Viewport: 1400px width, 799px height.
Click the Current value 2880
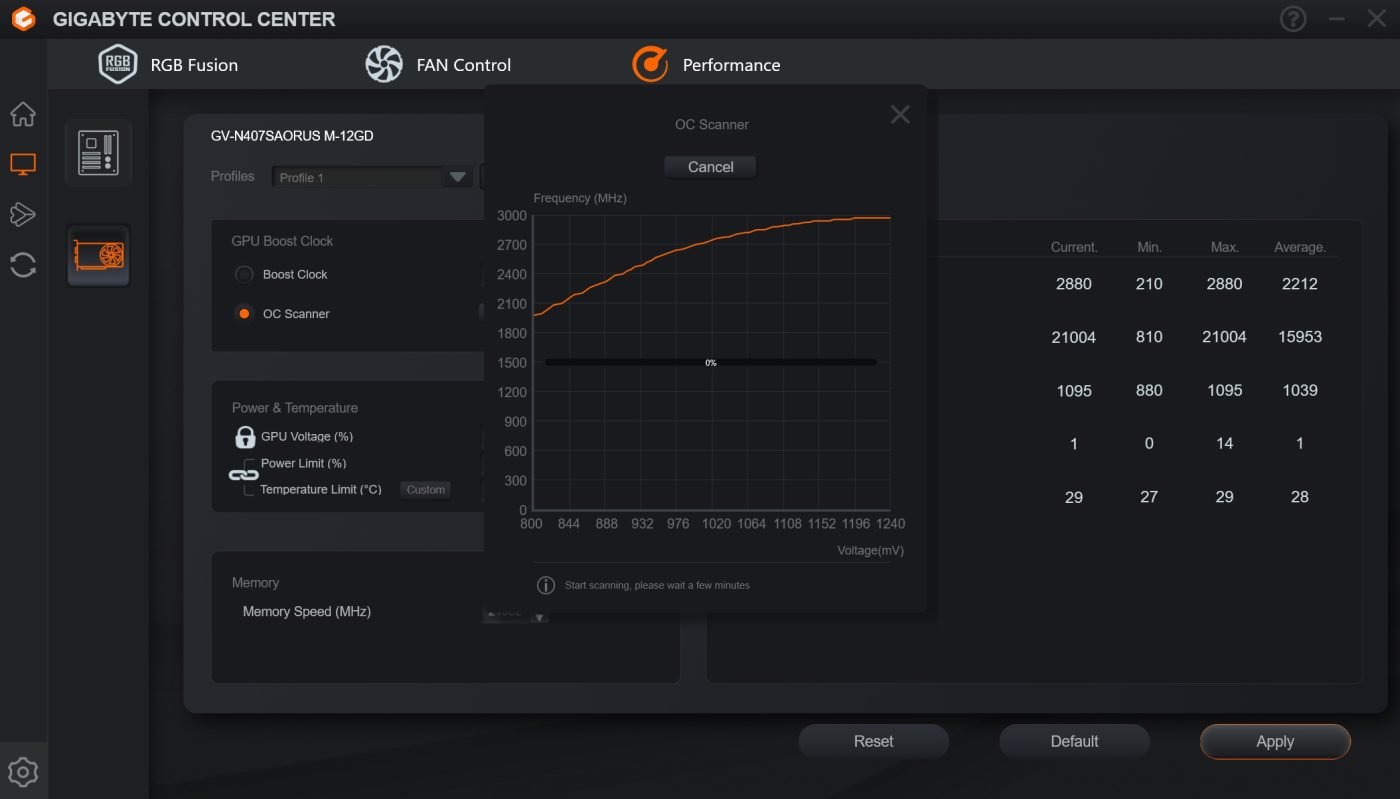tap(1074, 284)
